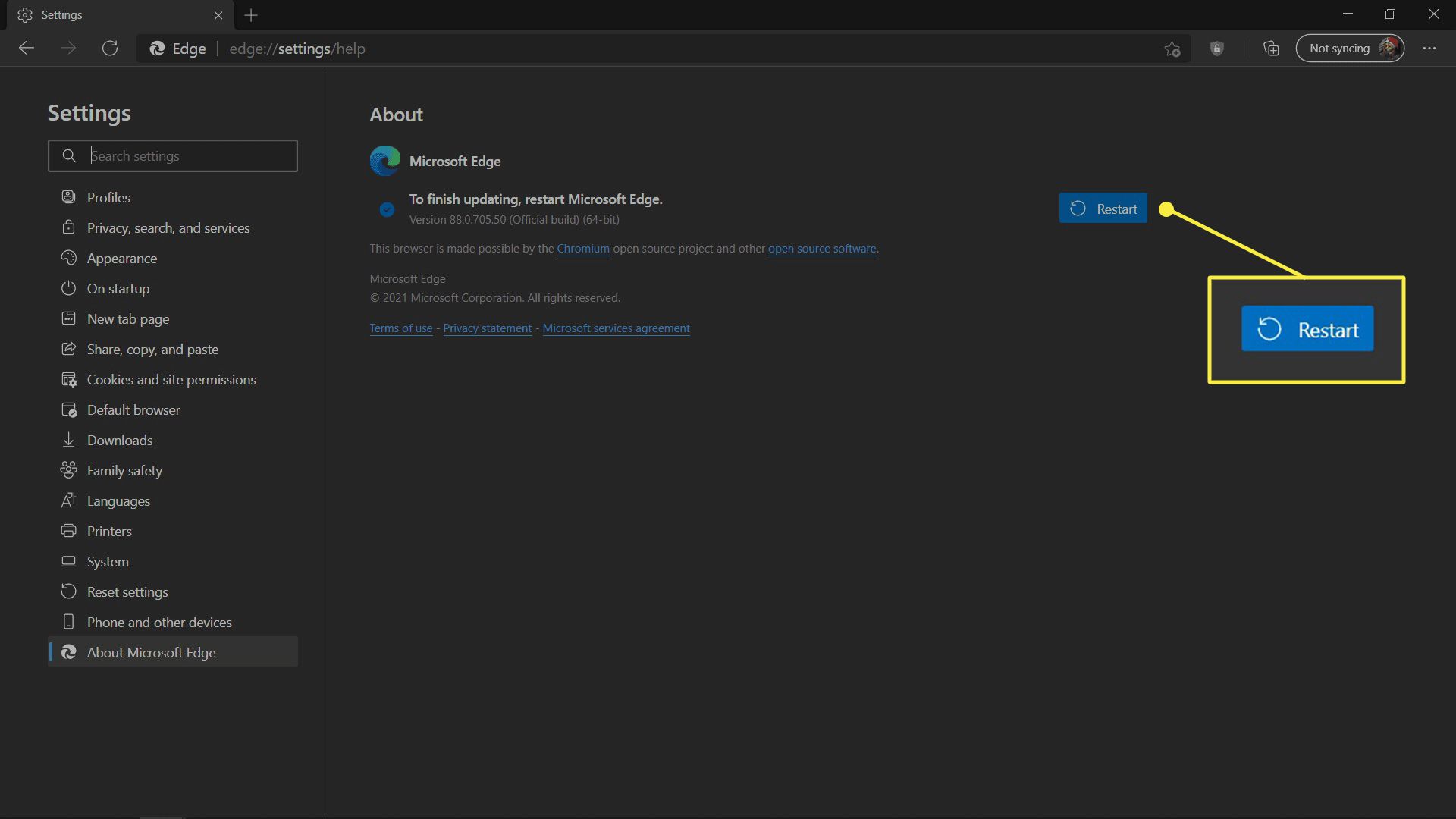1456x819 pixels.
Task: Click the Downloads arrow icon
Action: [68, 439]
